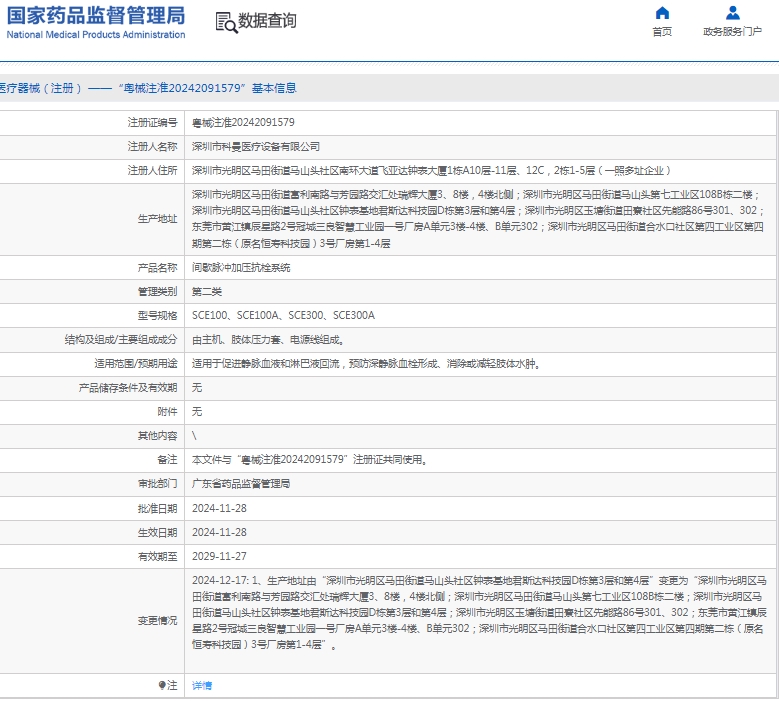Click the 无 value in 产品储存条件及有效期 row
This screenshot has width=779, height=701.
197,388
